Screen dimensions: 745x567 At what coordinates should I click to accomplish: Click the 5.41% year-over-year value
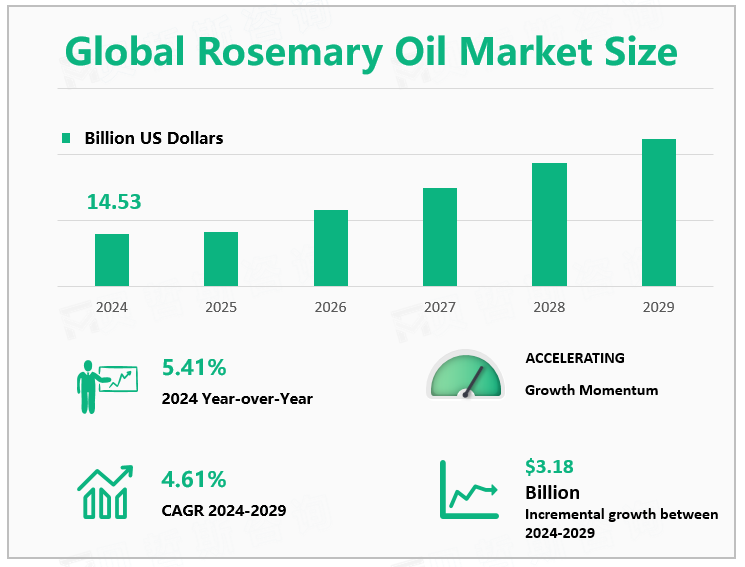(194, 370)
